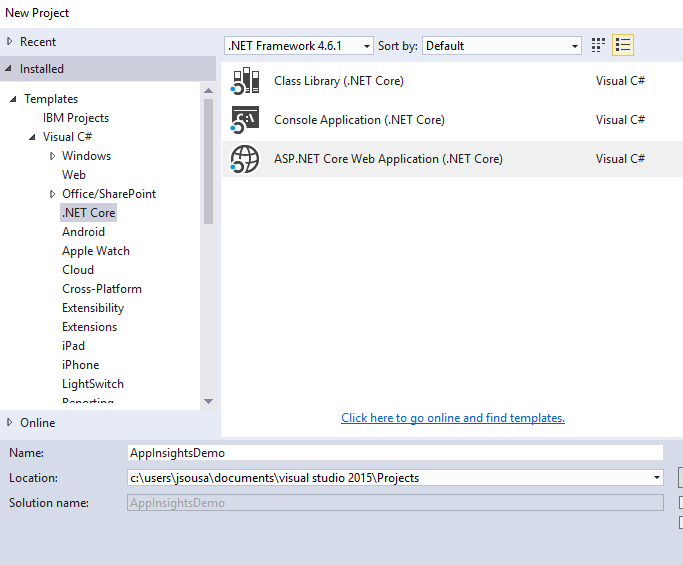Click the Visual C# label on Class Library row
Screen dimensions: 683x565
[620, 81]
